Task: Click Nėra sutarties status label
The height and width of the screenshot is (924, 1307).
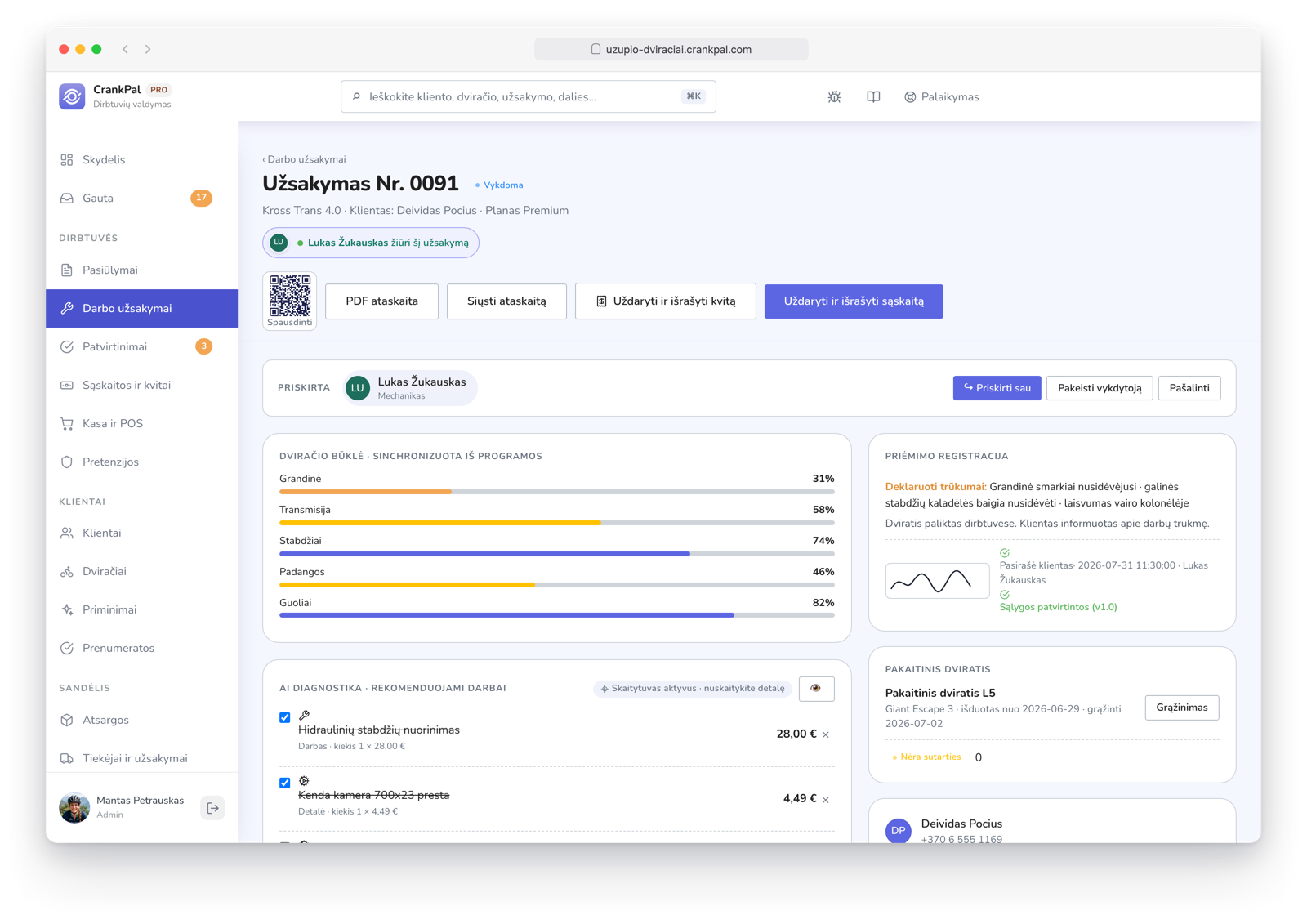Action: (926, 757)
